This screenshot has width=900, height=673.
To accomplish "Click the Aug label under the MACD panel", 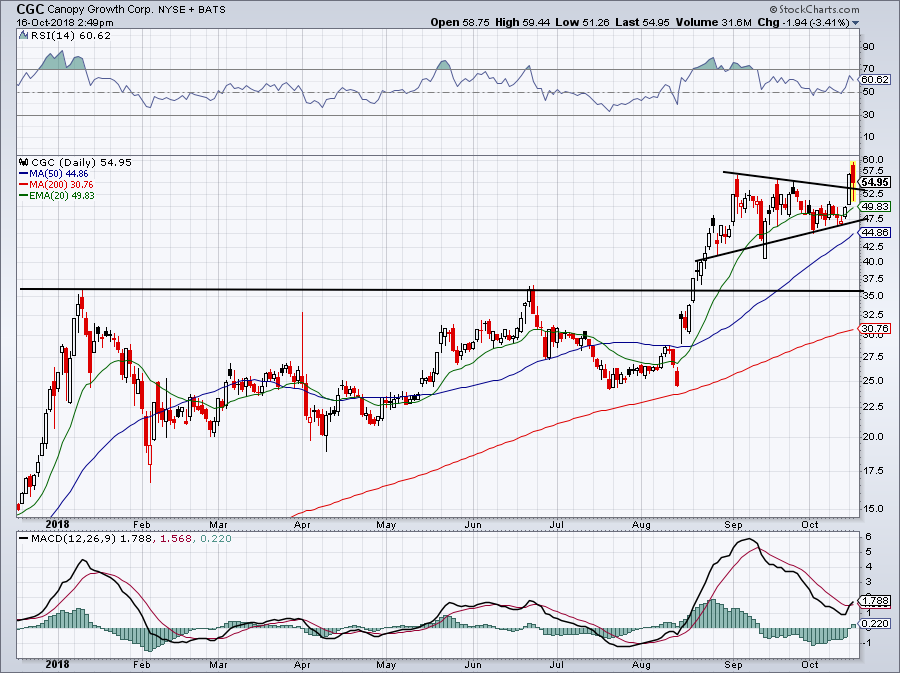I will pos(641,665).
